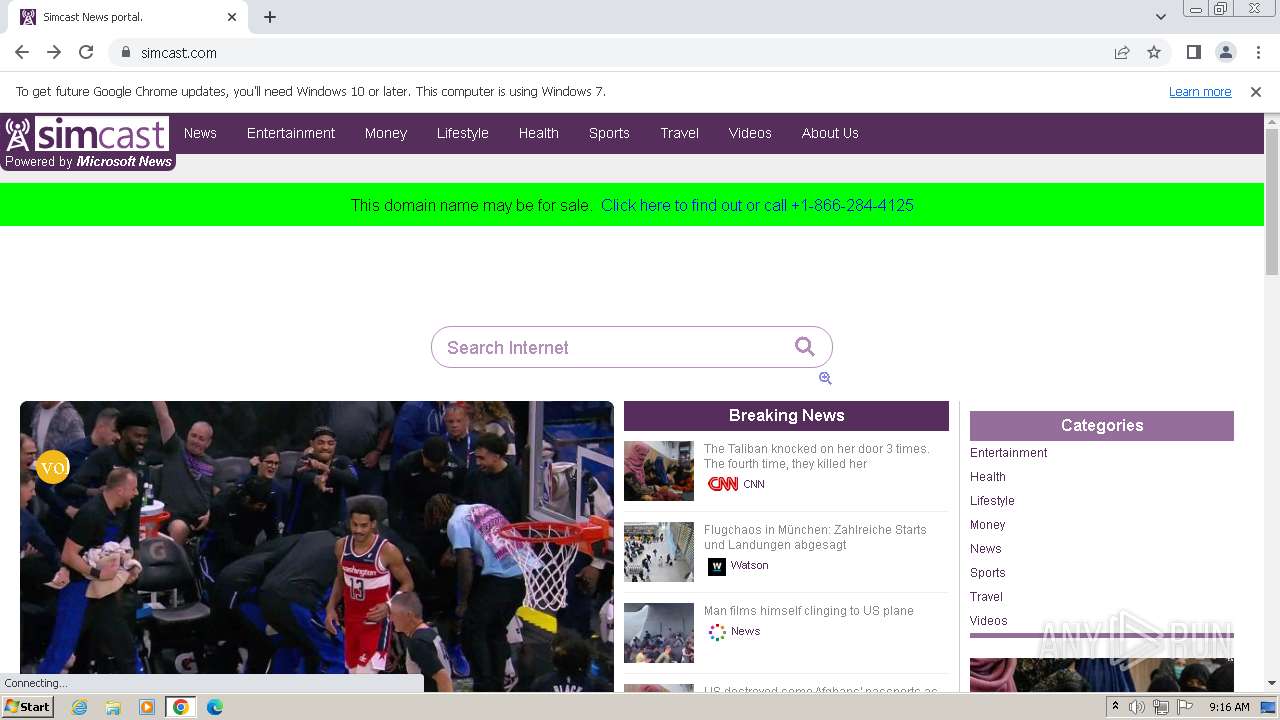Open the News menu item

200,133
